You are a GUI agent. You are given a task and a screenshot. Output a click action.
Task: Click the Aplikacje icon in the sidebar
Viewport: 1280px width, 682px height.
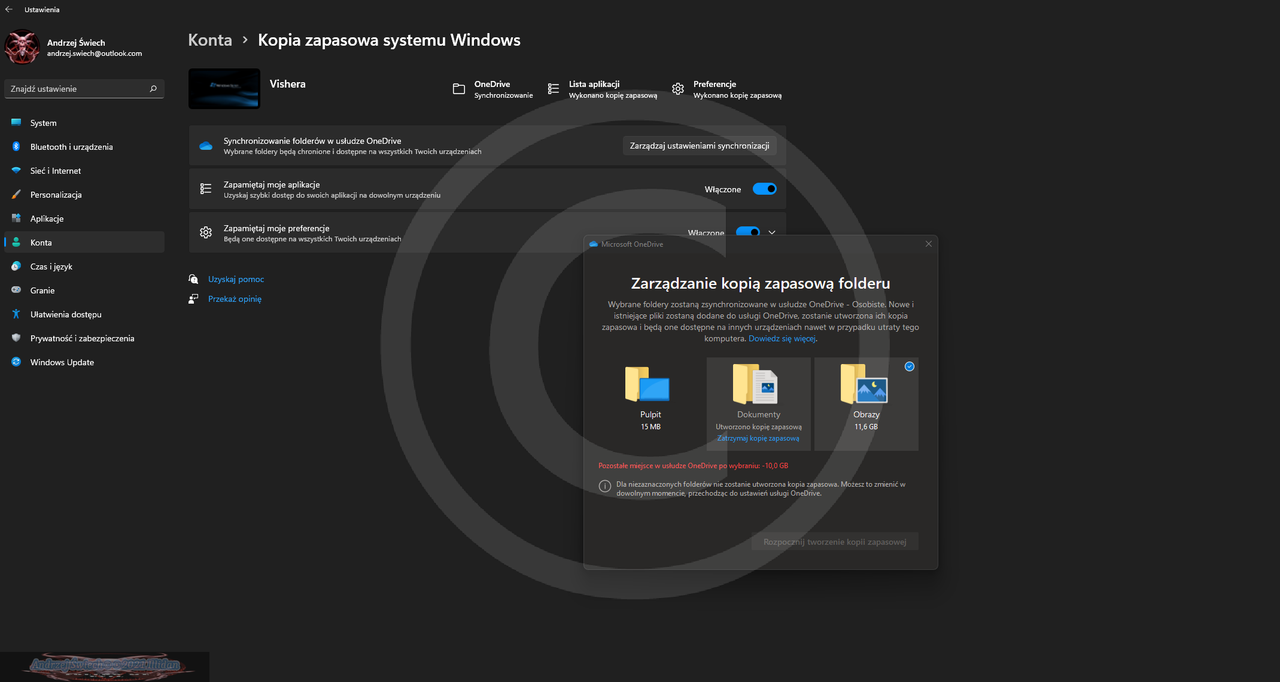pos(16,219)
